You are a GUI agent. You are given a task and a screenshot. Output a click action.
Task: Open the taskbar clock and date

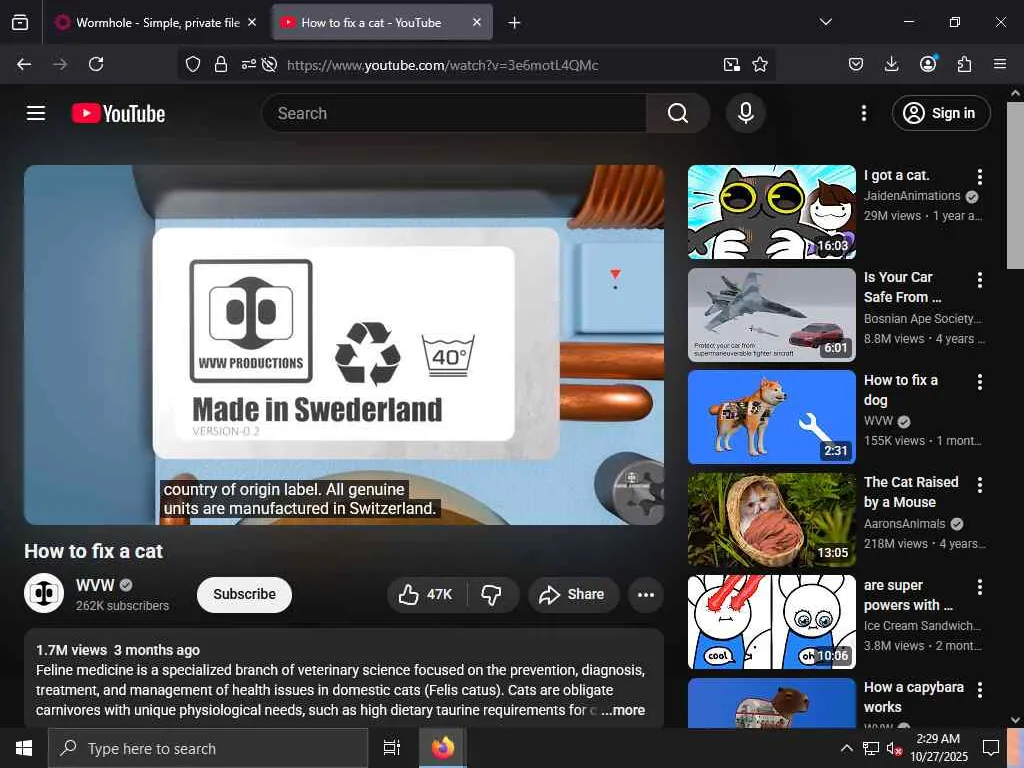tap(938, 748)
